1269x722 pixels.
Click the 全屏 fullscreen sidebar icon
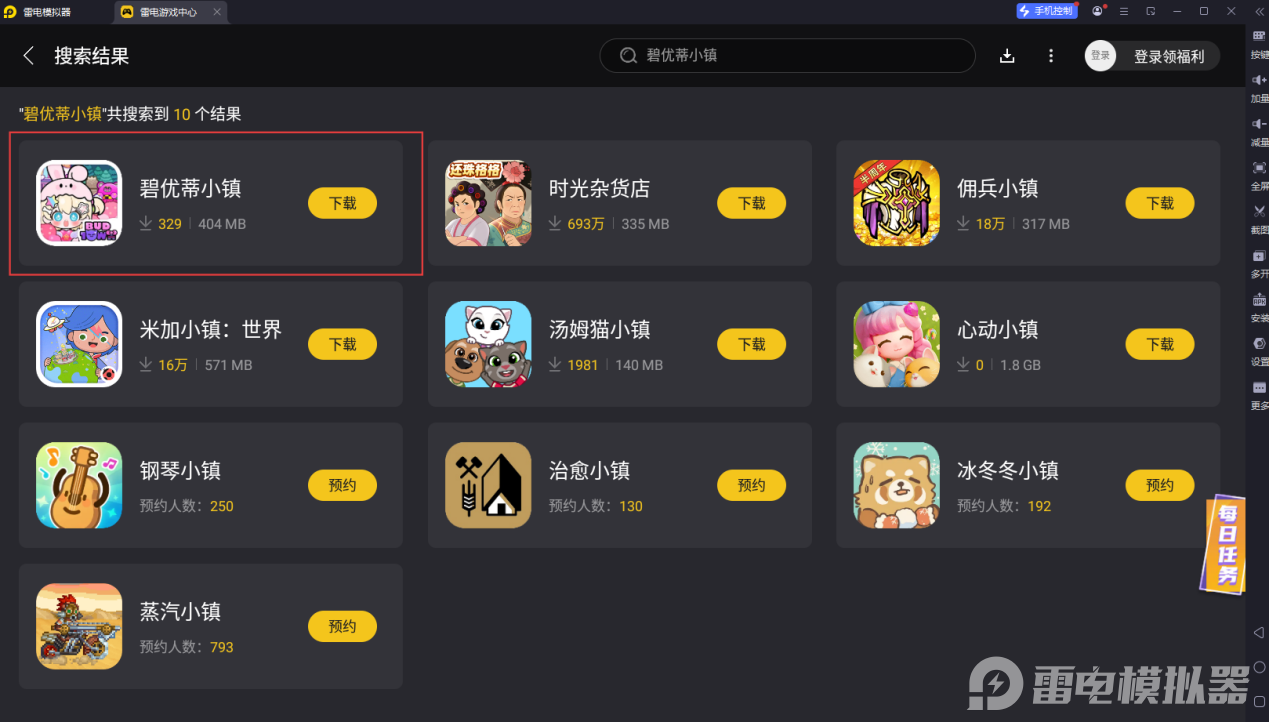click(x=1259, y=175)
